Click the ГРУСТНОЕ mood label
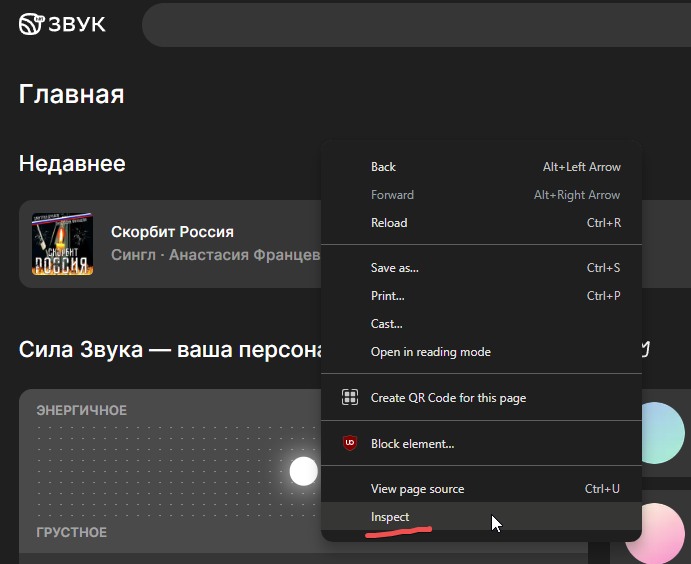691x564 pixels. [x=71, y=532]
